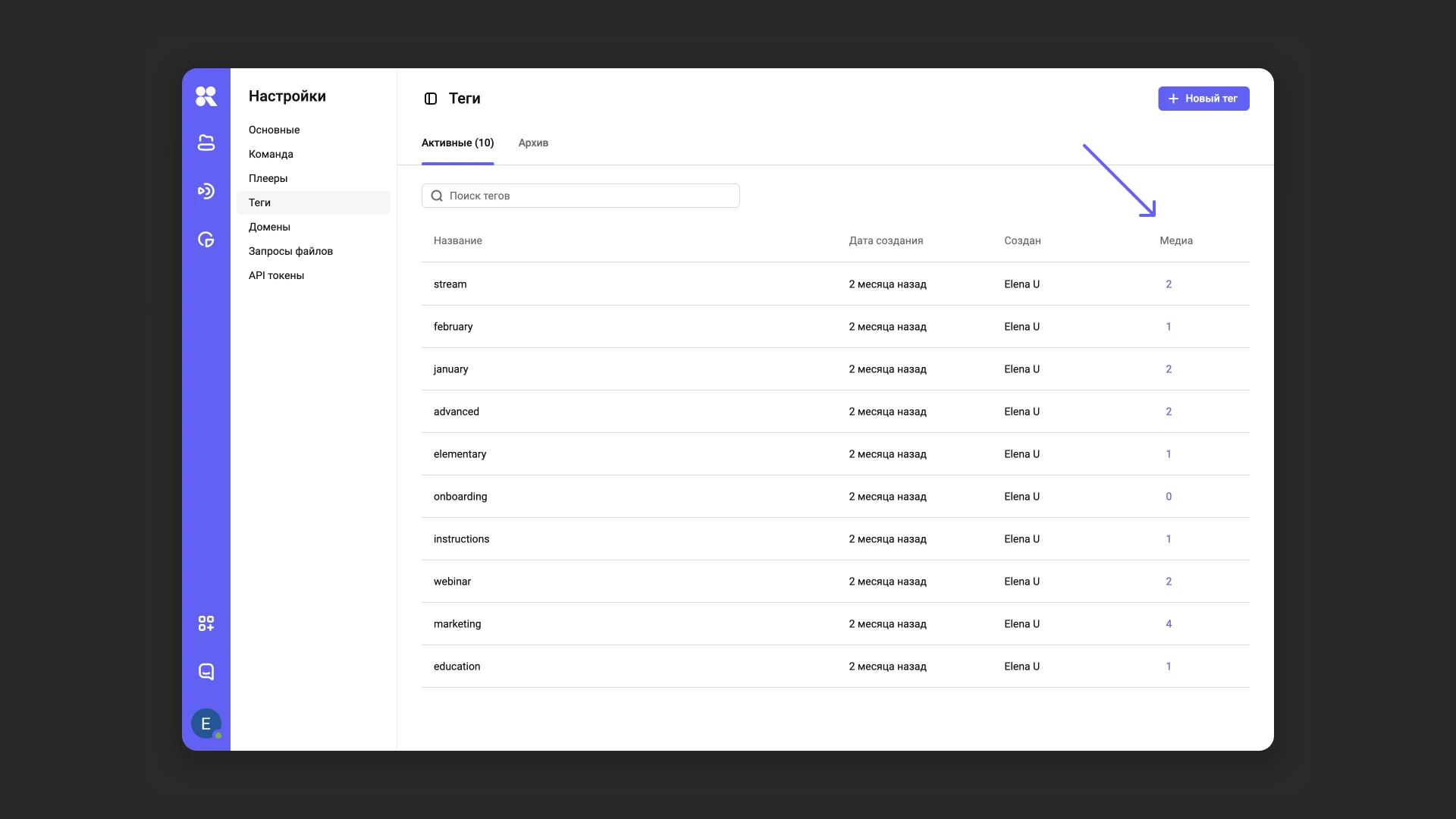Select the Активные (10) tab
The height and width of the screenshot is (819, 1456).
coord(457,143)
